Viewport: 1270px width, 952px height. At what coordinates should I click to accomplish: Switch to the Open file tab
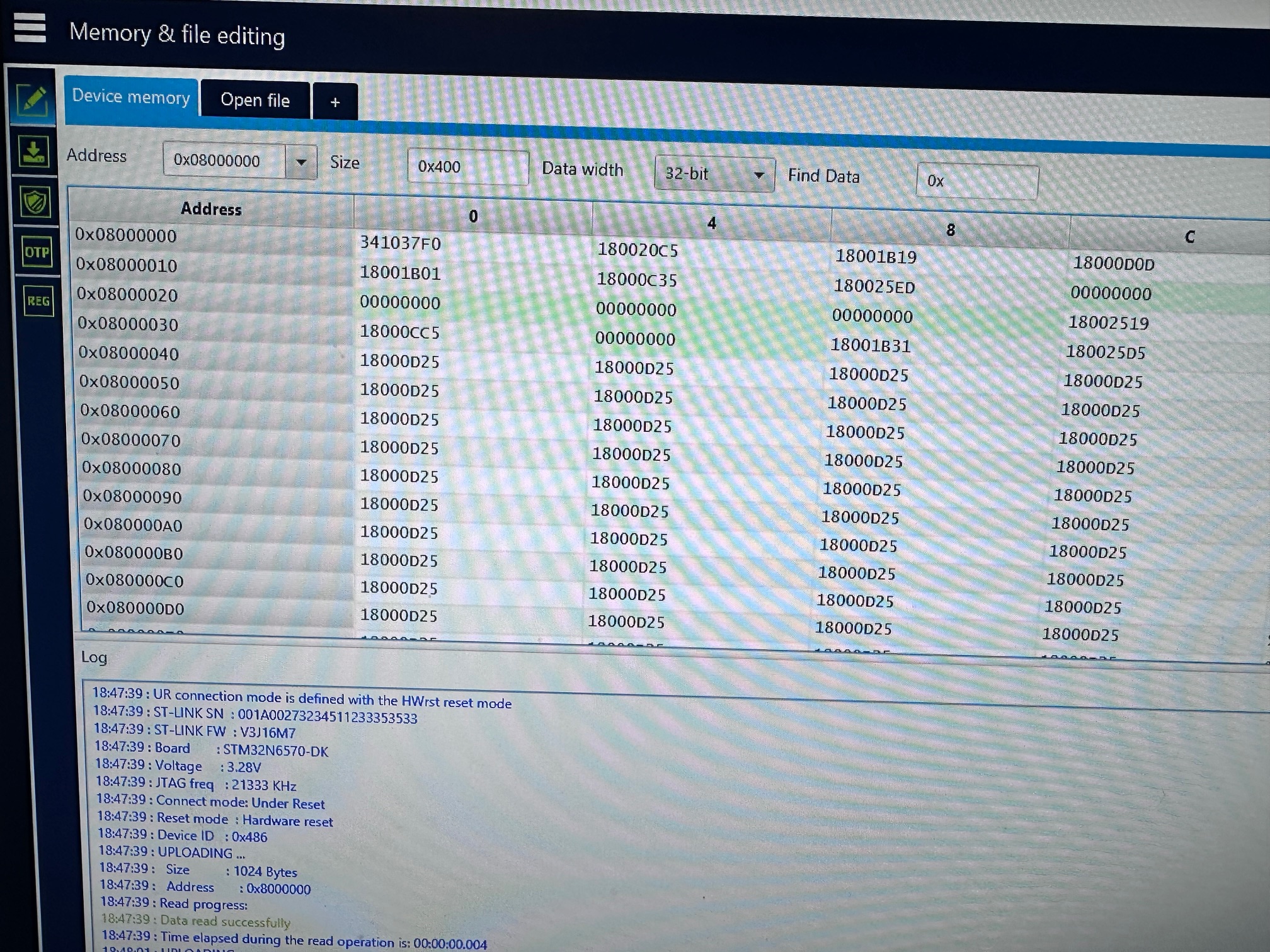[255, 100]
